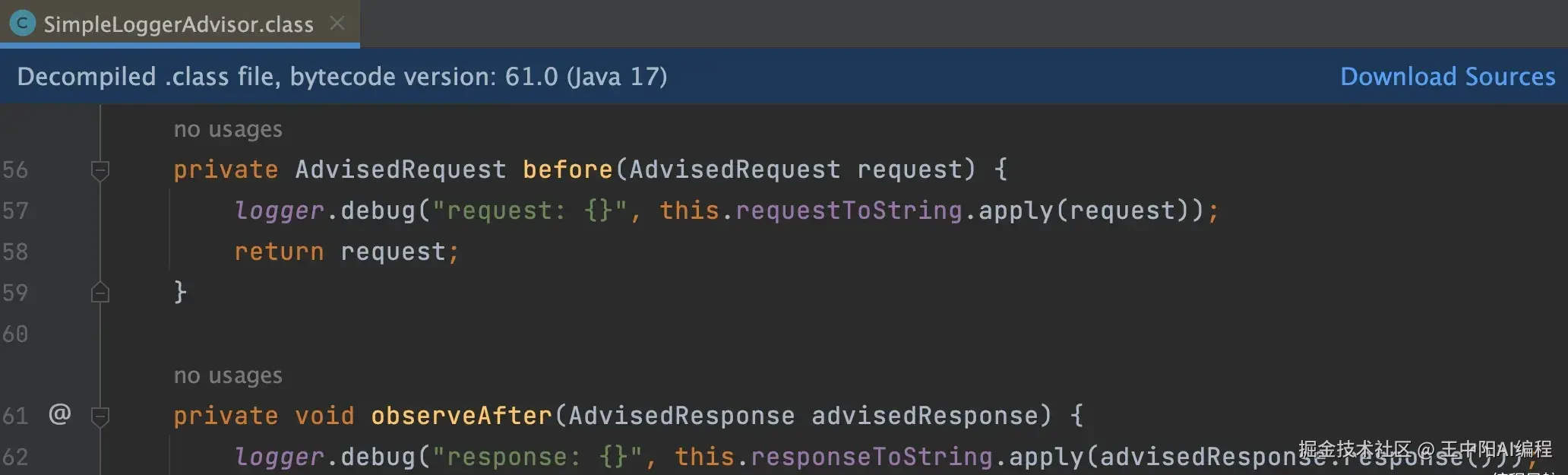Click the @ gutter icon on line 61

click(x=60, y=414)
